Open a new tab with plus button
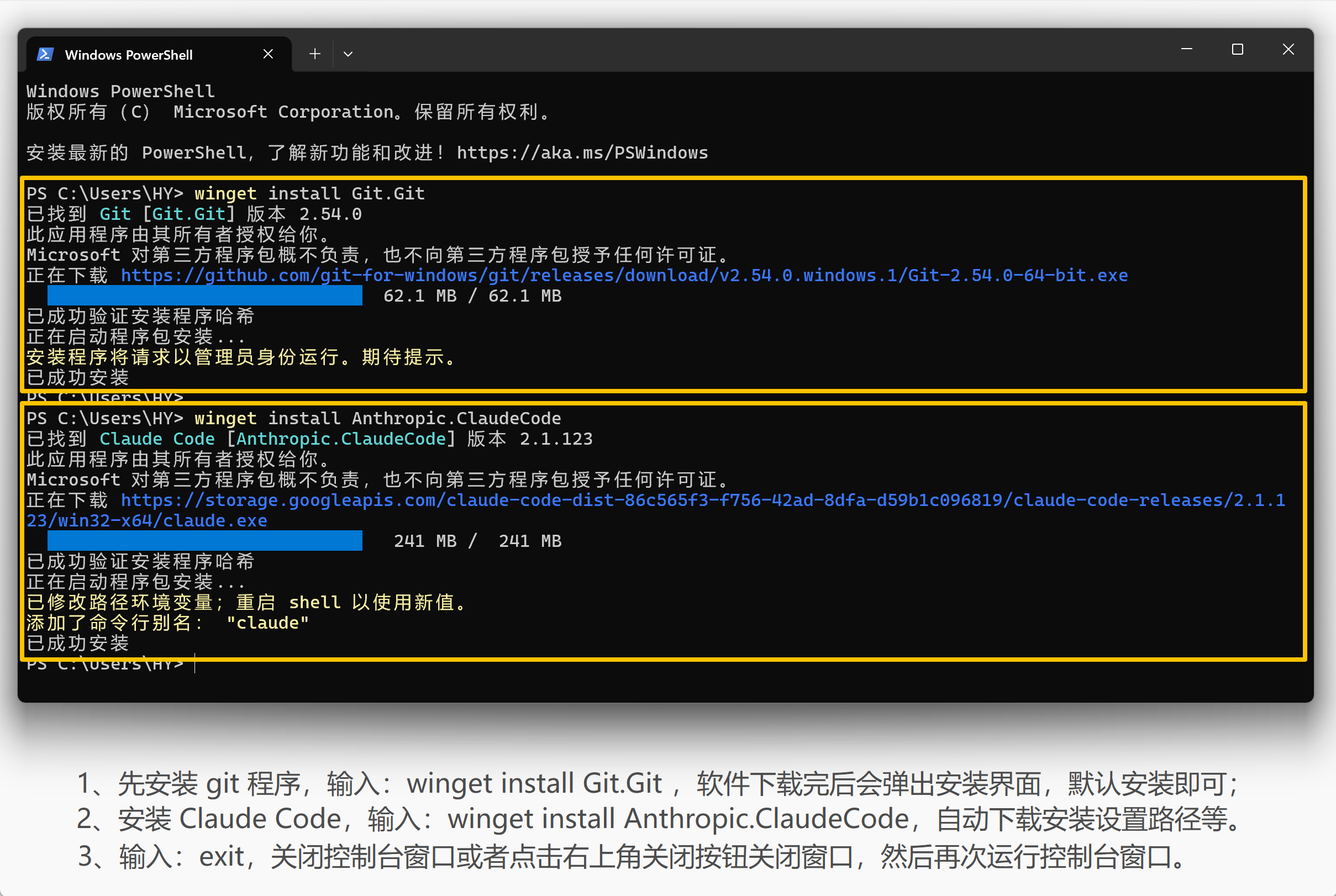The image size is (1336, 896). click(x=315, y=54)
